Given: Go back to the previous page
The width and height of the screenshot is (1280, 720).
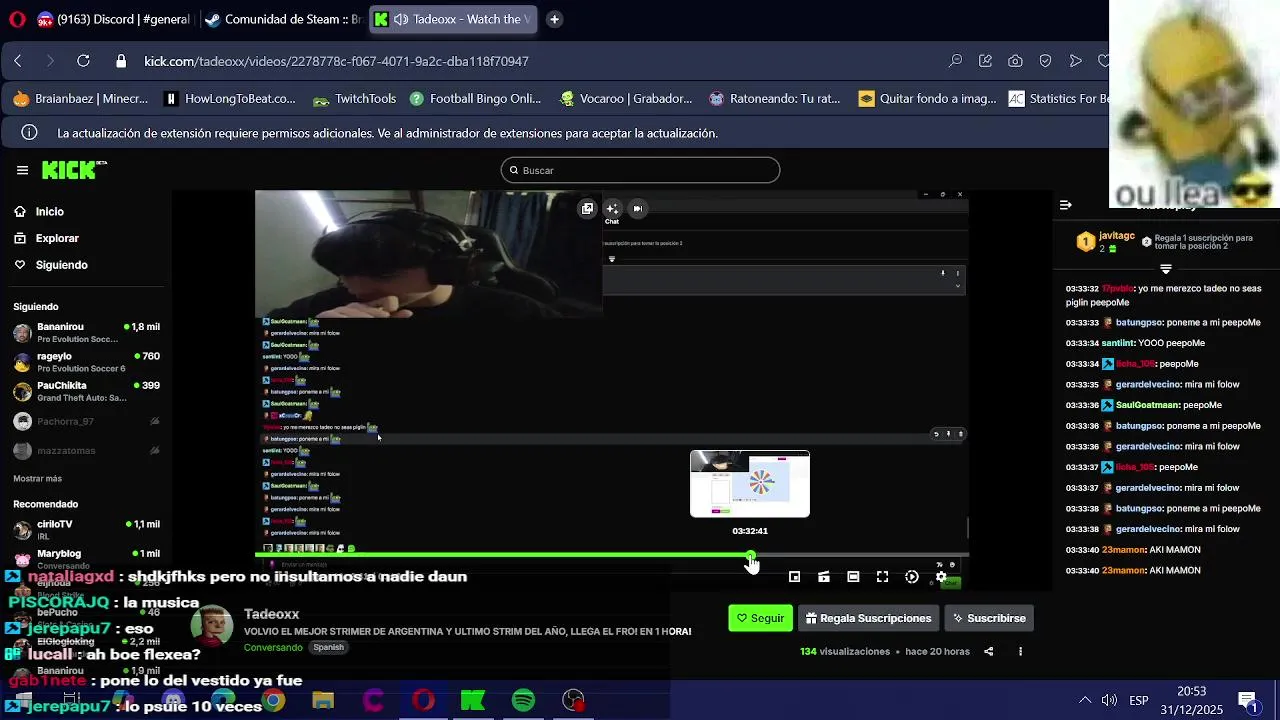Looking at the screenshot, I should [18, 61].
